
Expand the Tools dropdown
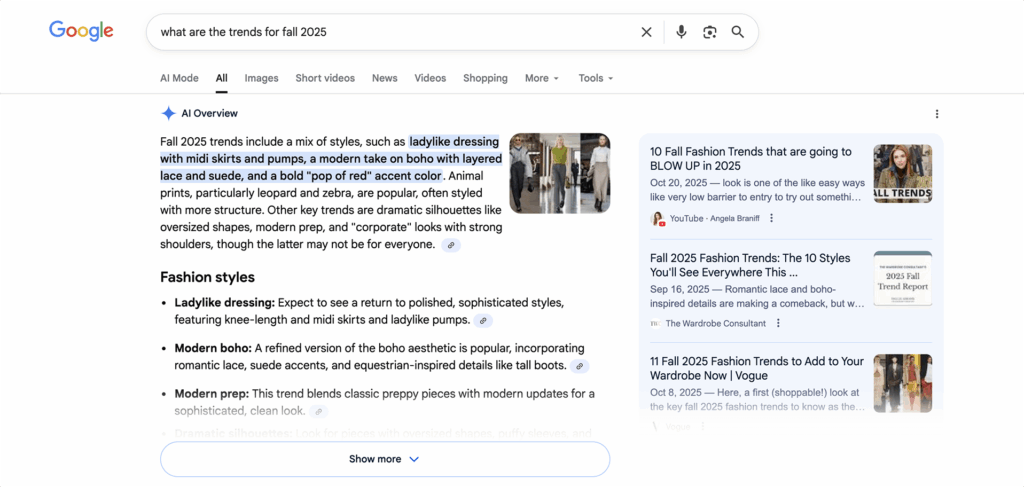click(596, 78)
